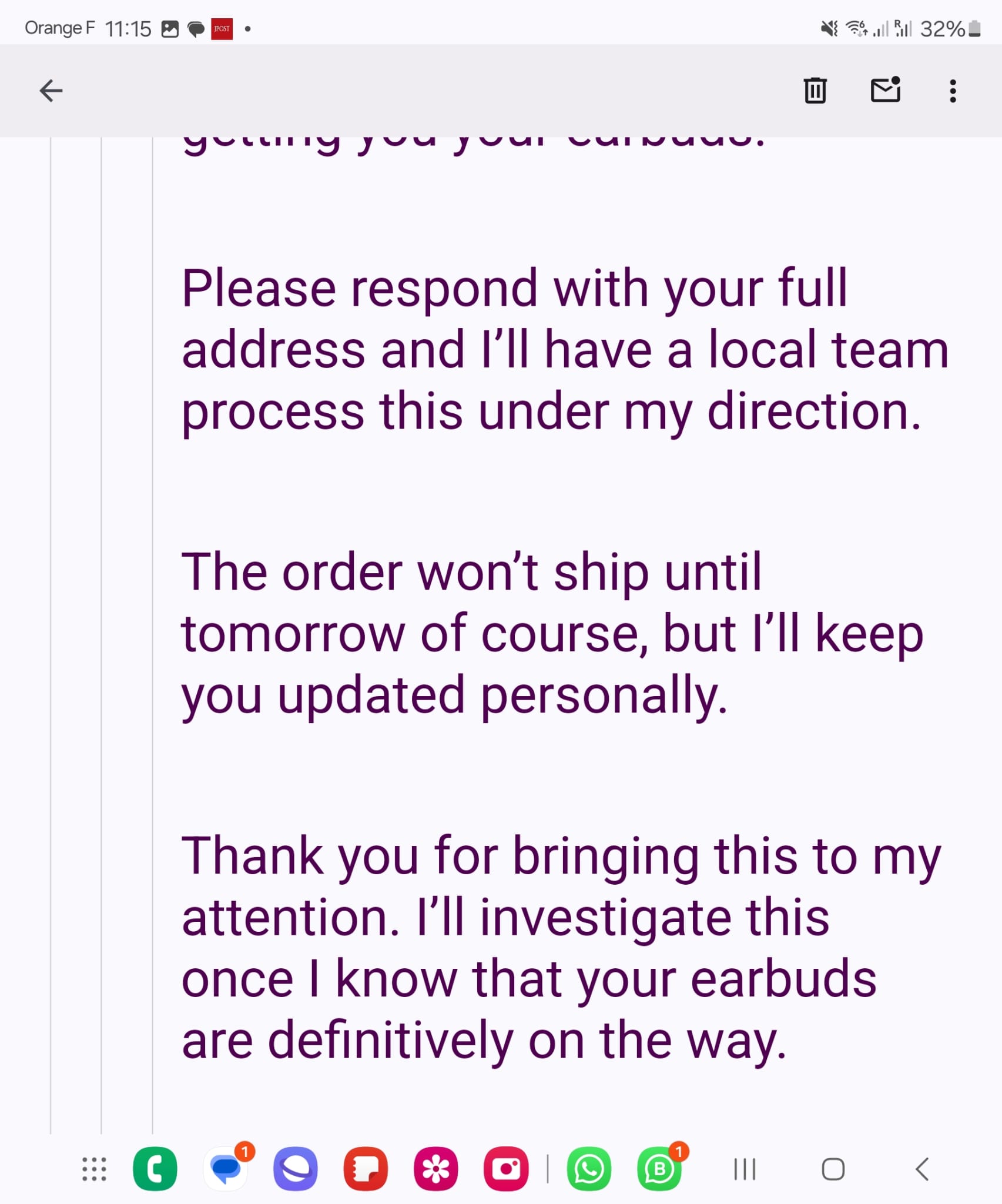Image resolution: width=1002 pixels, height=1204 pixels.
Task: Open the Messages app with badge
Action: pos(226,1169)
